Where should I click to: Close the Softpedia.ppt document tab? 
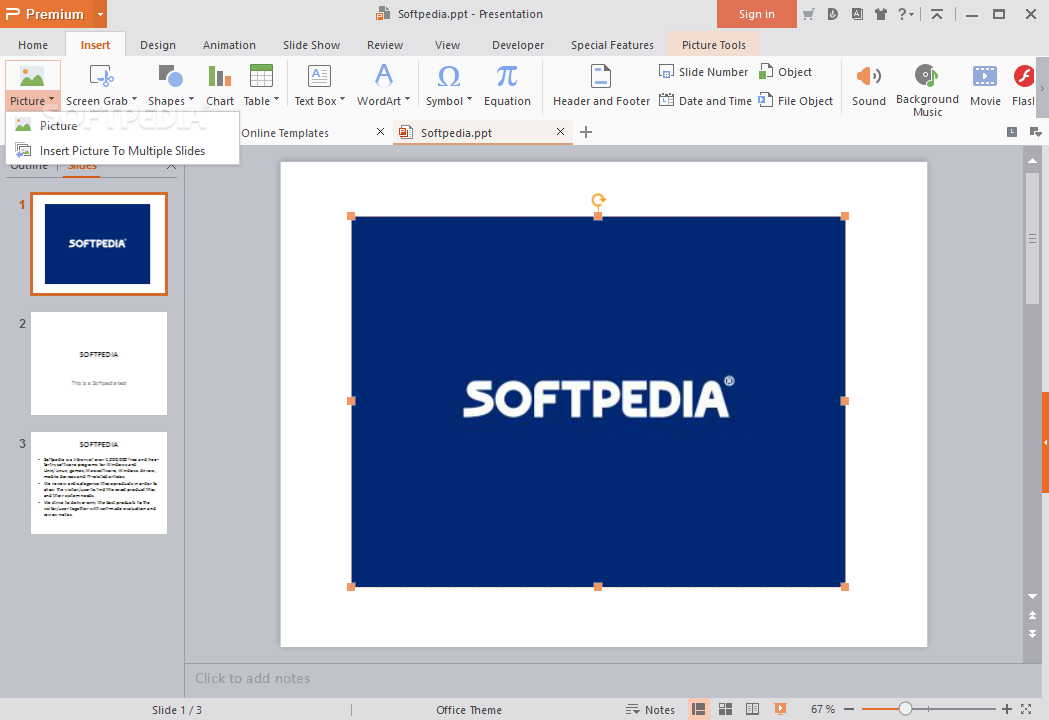[x=561, y=132]
